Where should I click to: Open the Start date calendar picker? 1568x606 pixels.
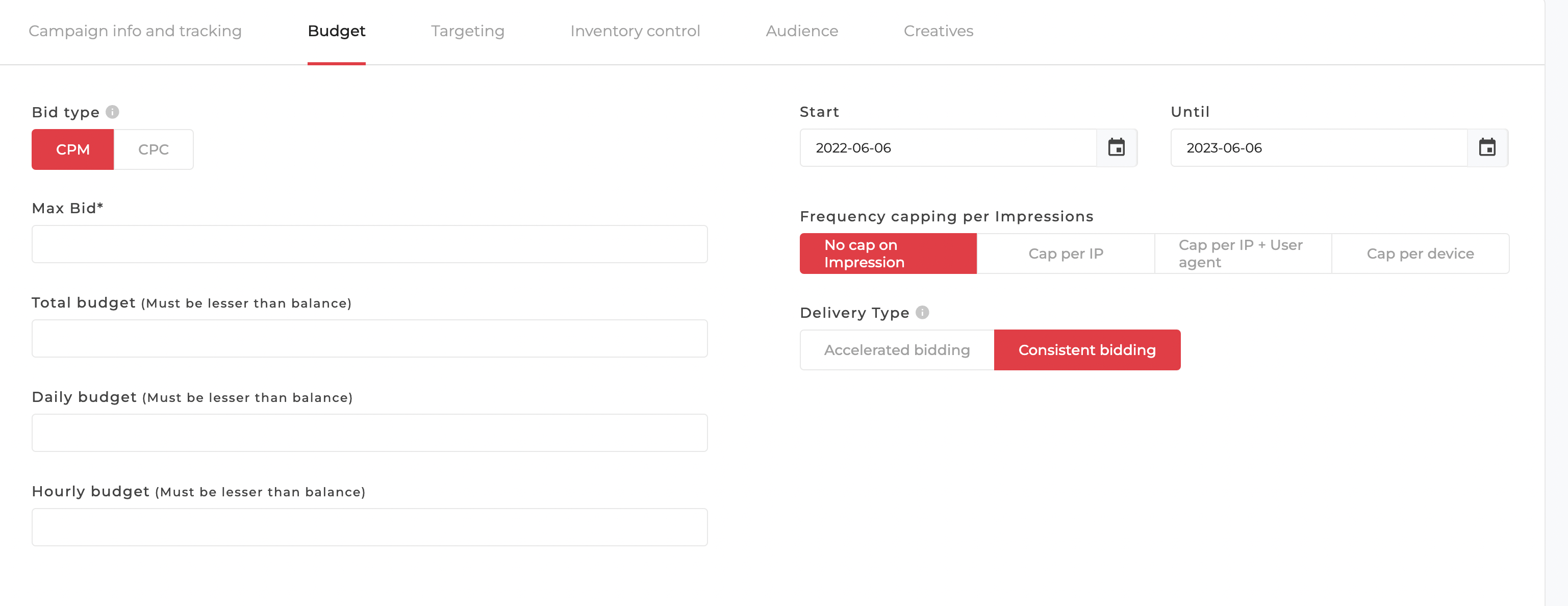click(x=1117, y=148)
